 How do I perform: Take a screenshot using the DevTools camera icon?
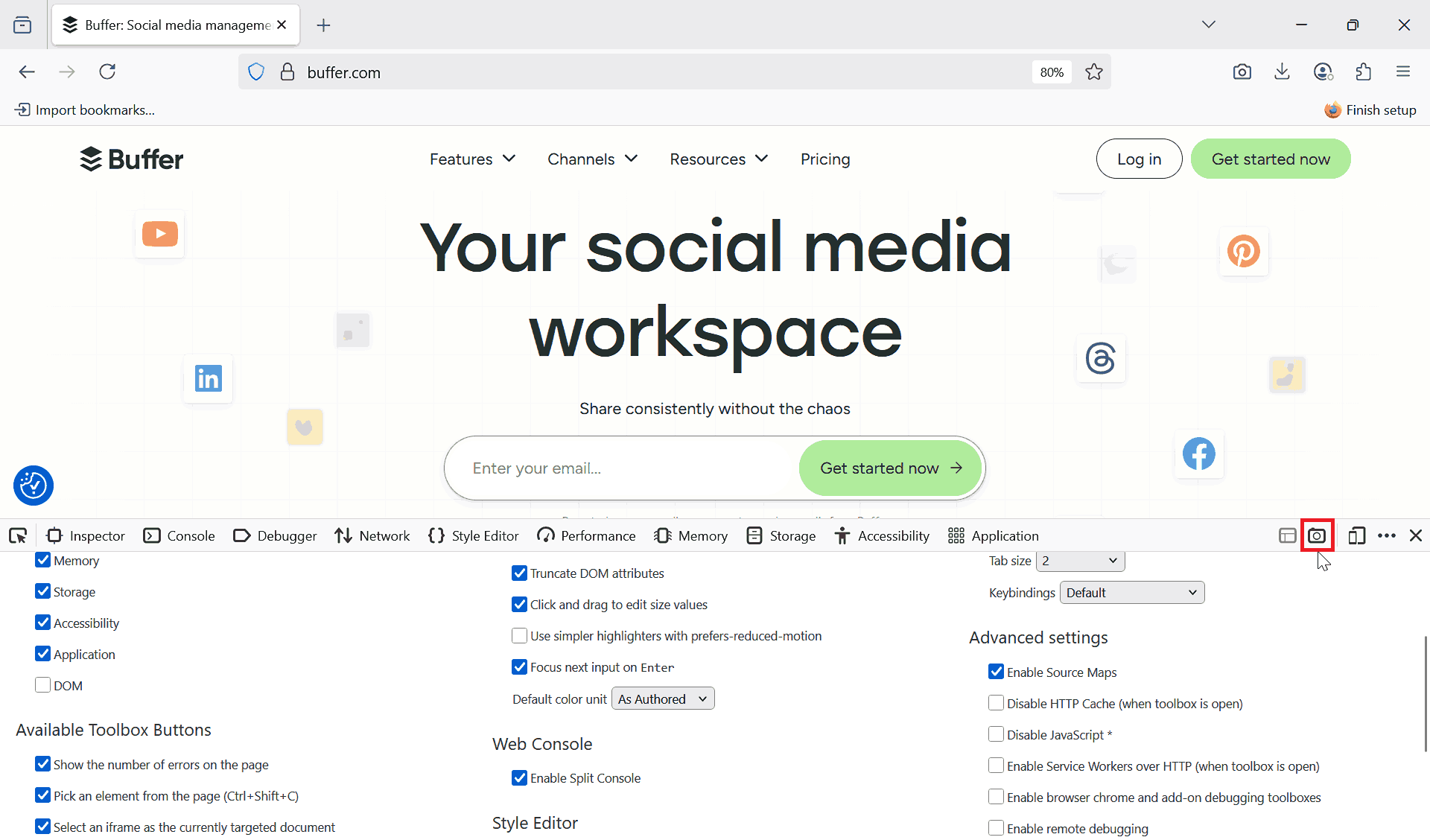click(x=1318, y=535)
